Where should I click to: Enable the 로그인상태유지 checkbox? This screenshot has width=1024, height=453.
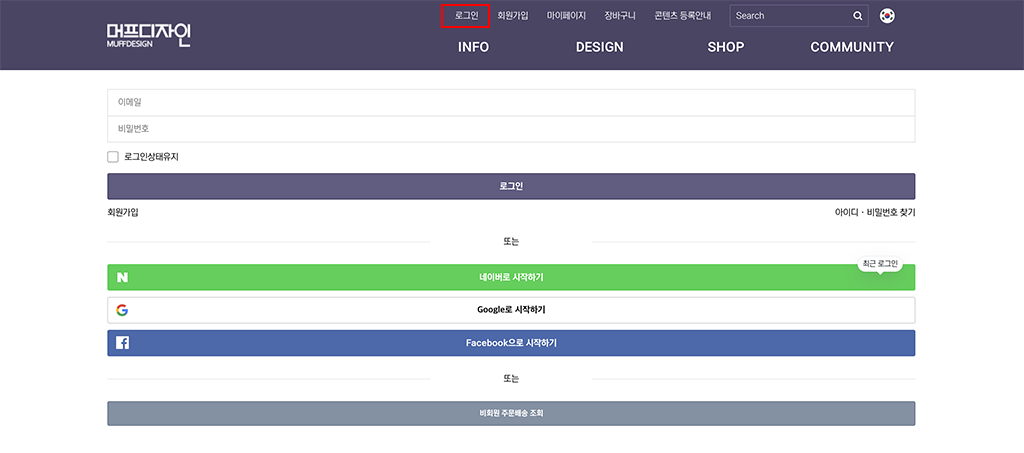click(113, 157)
